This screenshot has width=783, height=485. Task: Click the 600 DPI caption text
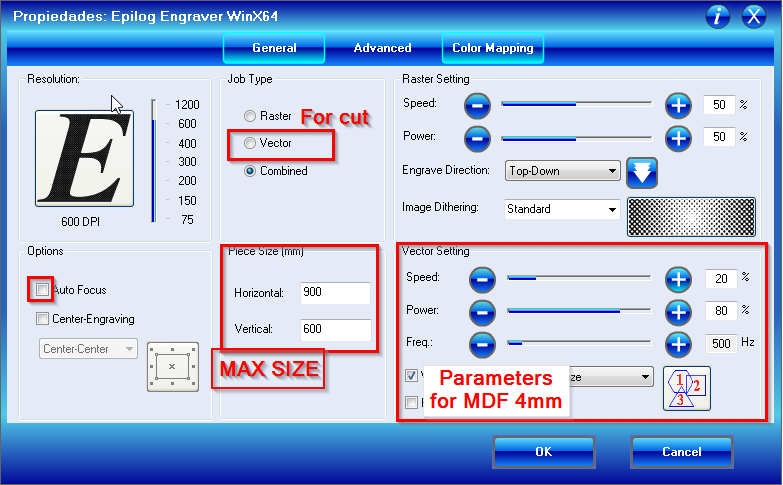80,222
